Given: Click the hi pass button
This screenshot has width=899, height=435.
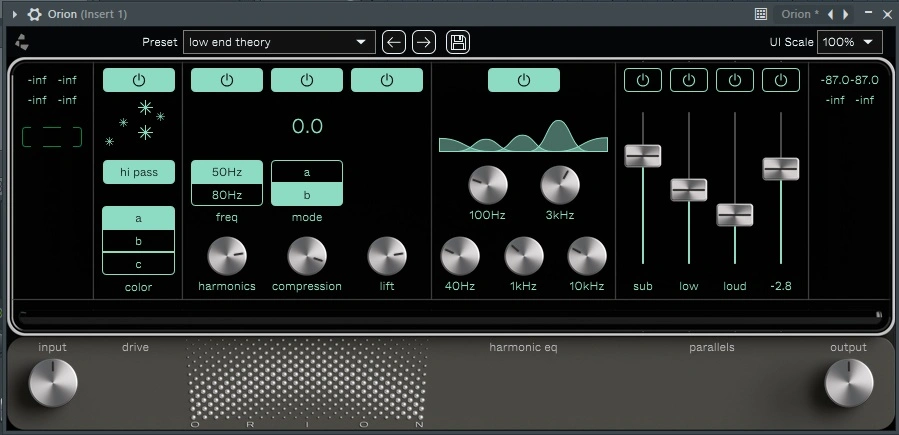Looking at the screenshot, I should (139, 172).
